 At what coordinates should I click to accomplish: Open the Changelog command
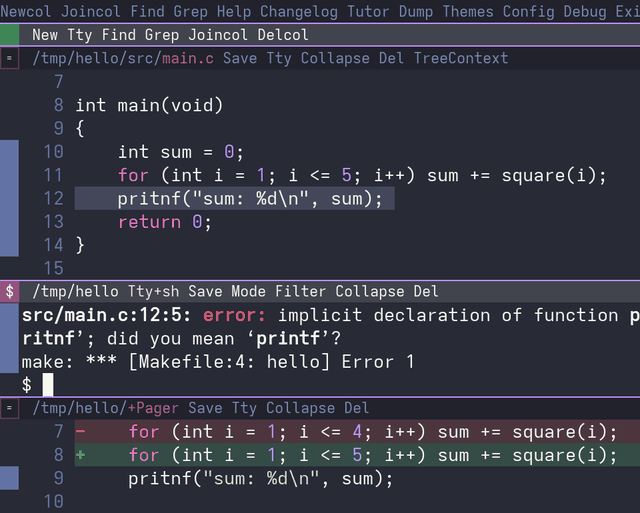coord(299,11)
